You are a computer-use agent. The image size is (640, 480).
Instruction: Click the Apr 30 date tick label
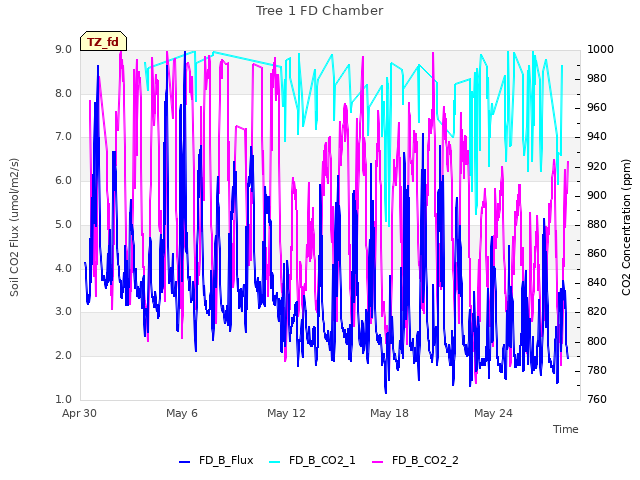click(x=79, y=413)
